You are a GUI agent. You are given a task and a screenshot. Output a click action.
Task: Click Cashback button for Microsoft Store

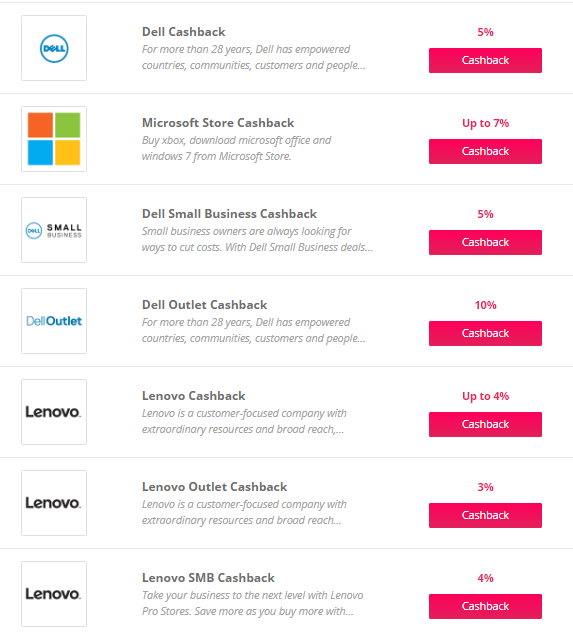pyautogui.click(x=485, y=151)
